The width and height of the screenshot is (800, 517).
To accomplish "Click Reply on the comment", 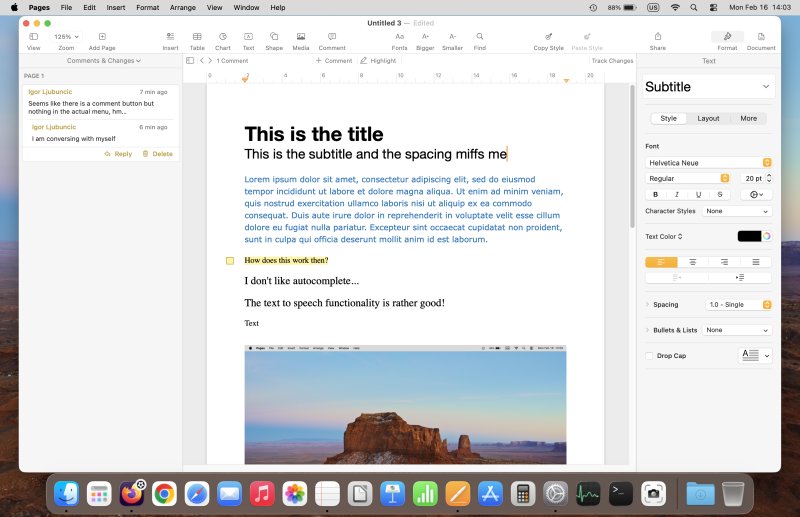I will (118, 154).
